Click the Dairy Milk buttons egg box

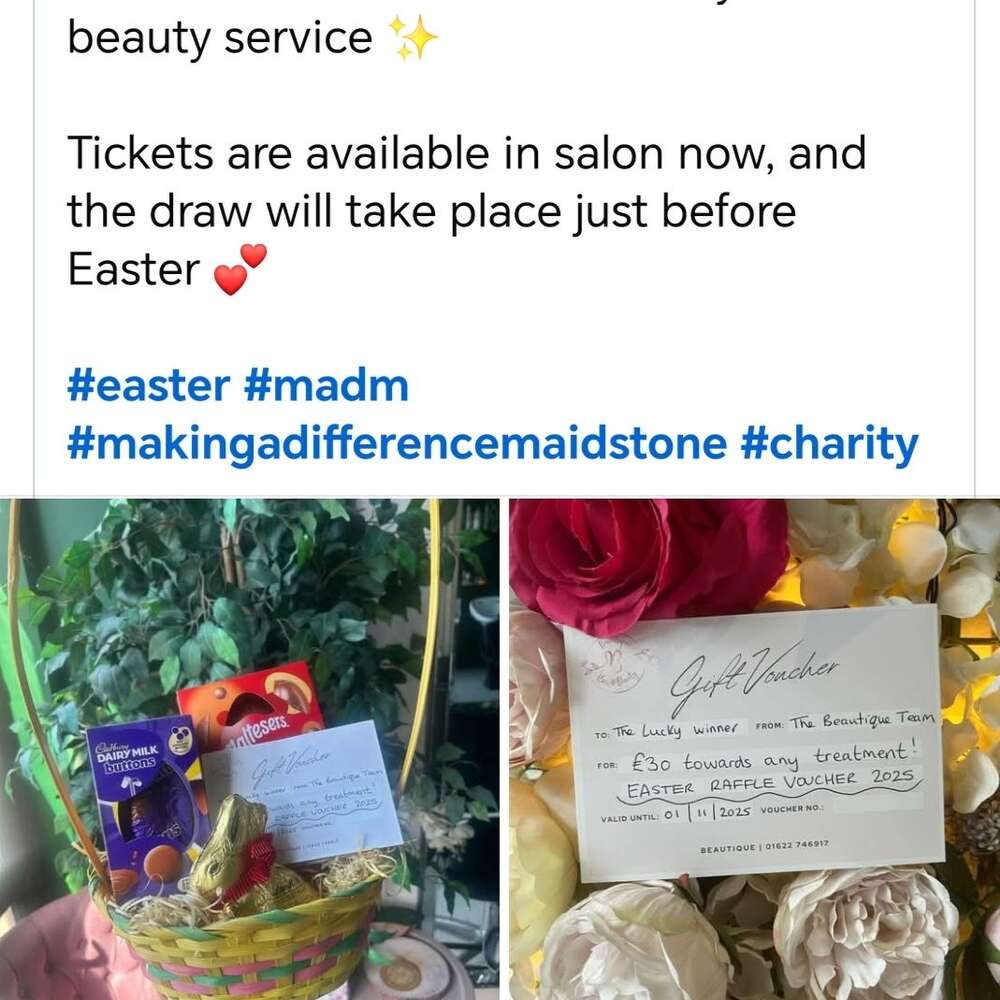tap(145, 802)
